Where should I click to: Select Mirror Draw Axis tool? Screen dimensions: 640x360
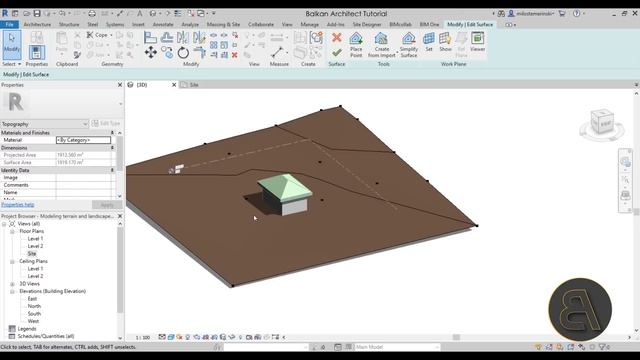click(199, 38)
